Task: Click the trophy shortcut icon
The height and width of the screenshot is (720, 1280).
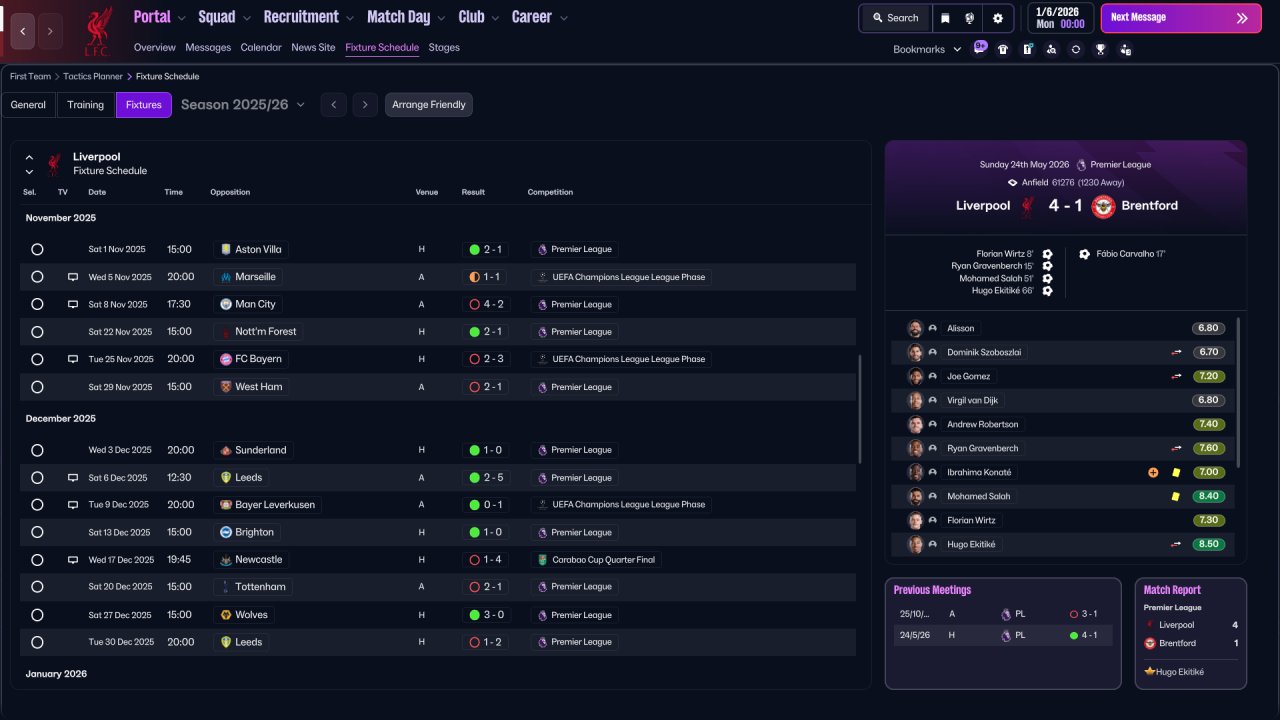Action: [x=1101, y=49]
